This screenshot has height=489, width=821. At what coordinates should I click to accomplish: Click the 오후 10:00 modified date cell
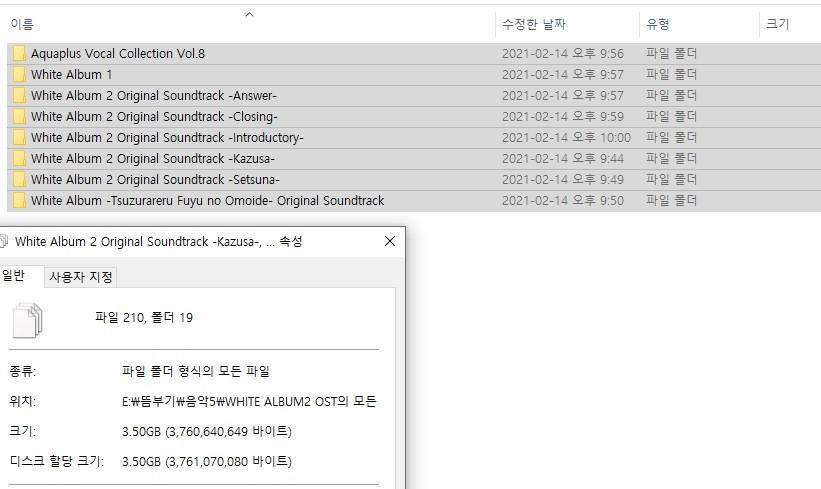point(567,137)
